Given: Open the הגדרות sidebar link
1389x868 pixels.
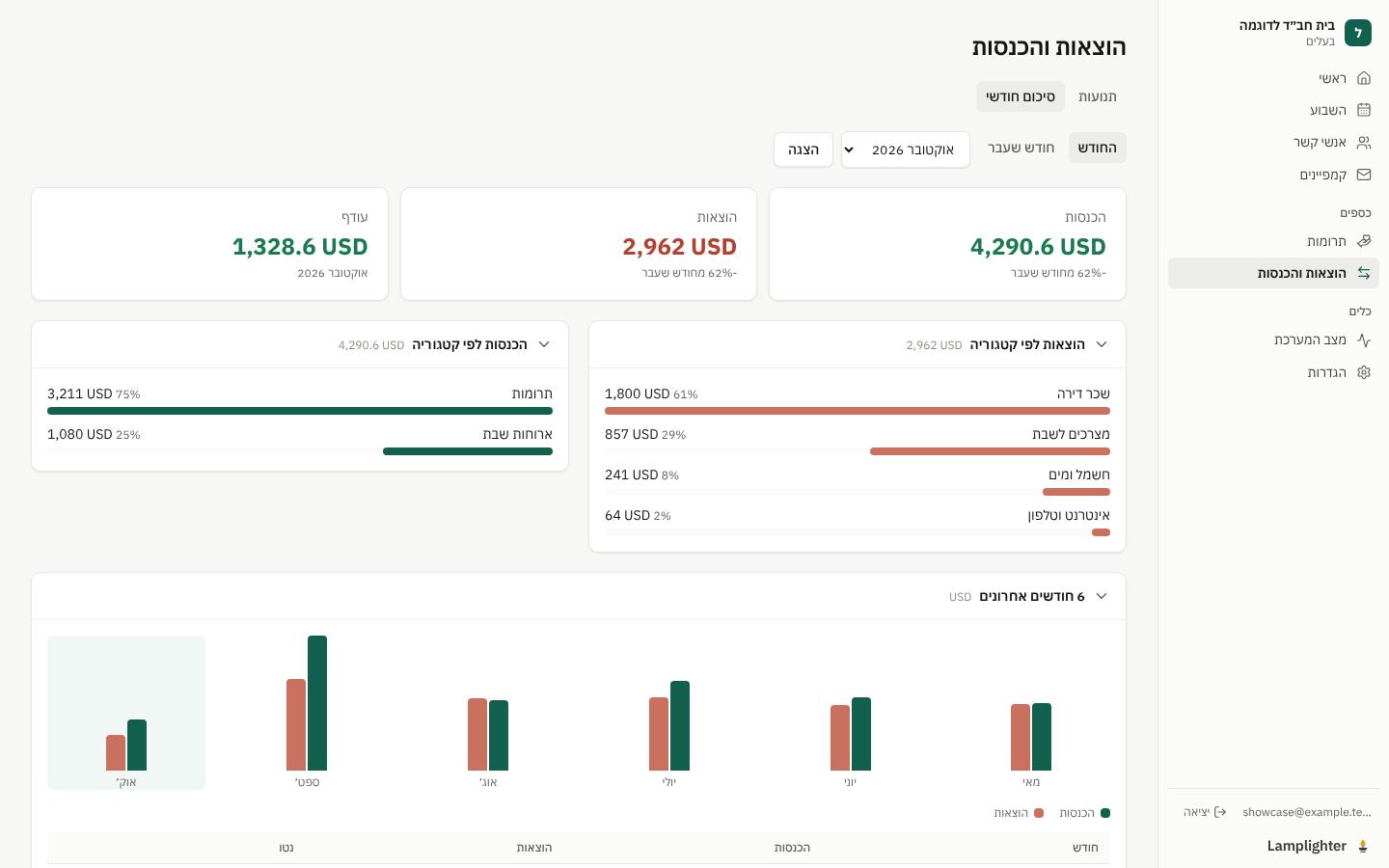Looking at the screenshot, I should pyautogui.click(x=1273, y=372).
